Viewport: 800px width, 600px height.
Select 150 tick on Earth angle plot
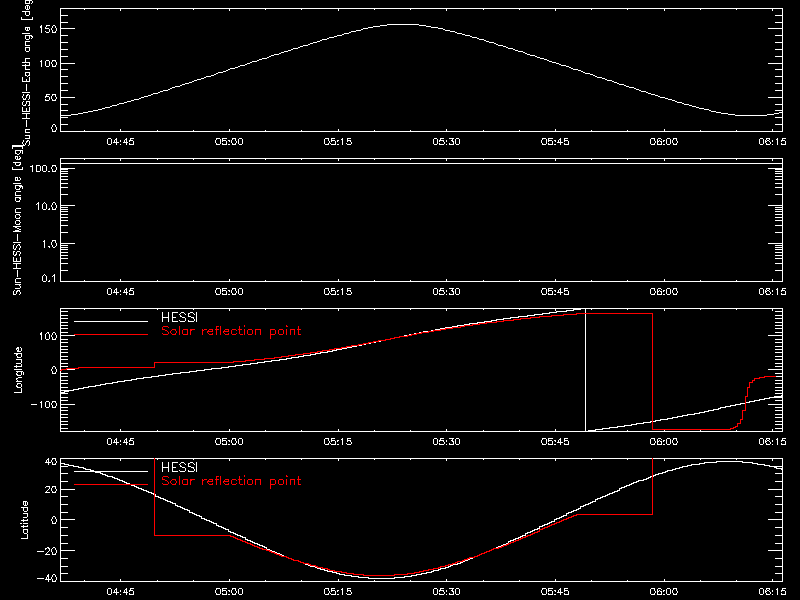47,29
